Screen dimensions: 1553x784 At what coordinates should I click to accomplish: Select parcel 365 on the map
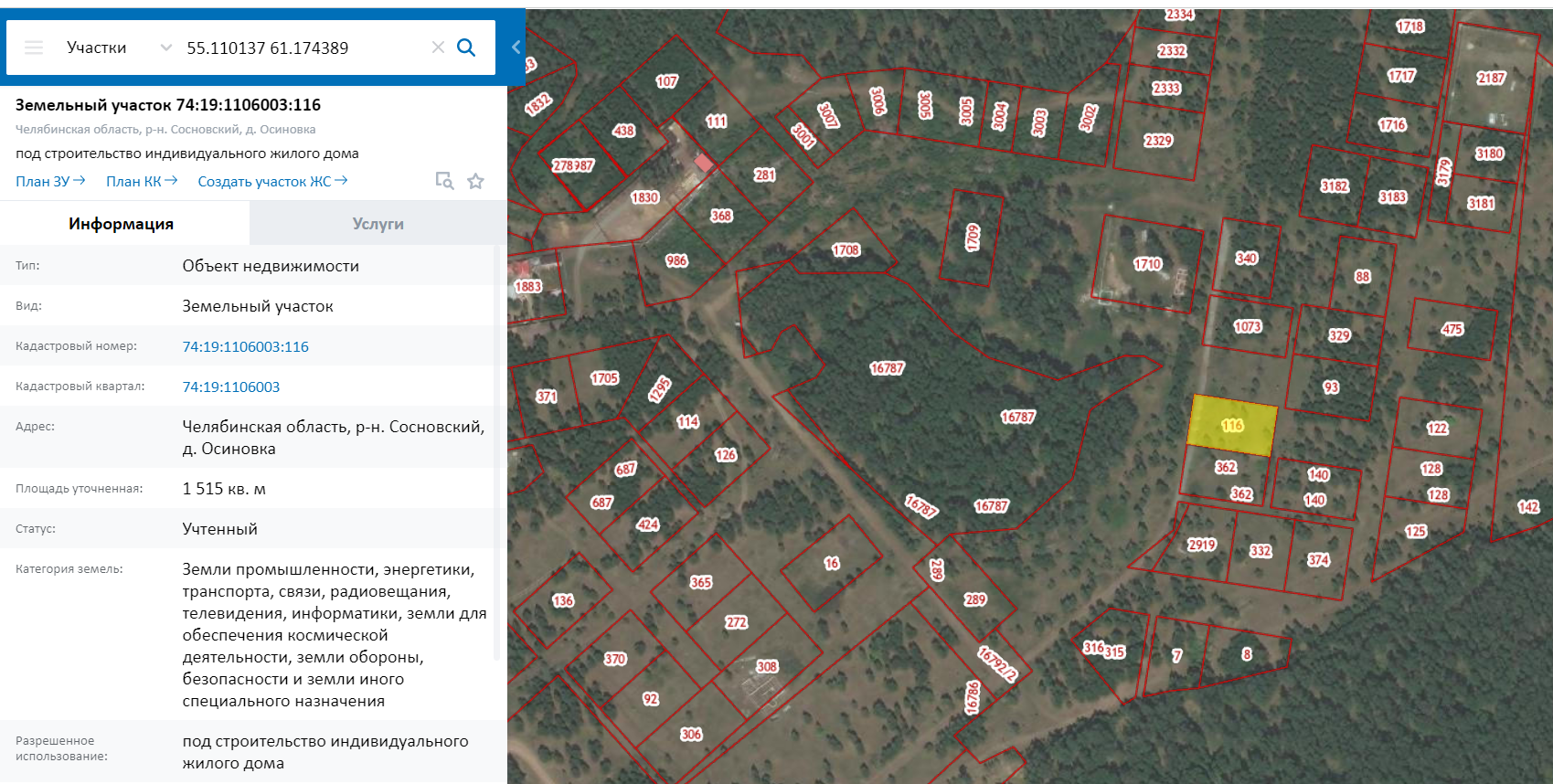point(701,582)
